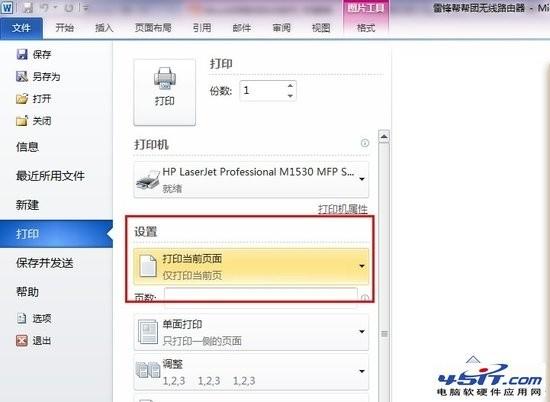Click the printer info circle icon
550x402 pixels.
(365, 143)
